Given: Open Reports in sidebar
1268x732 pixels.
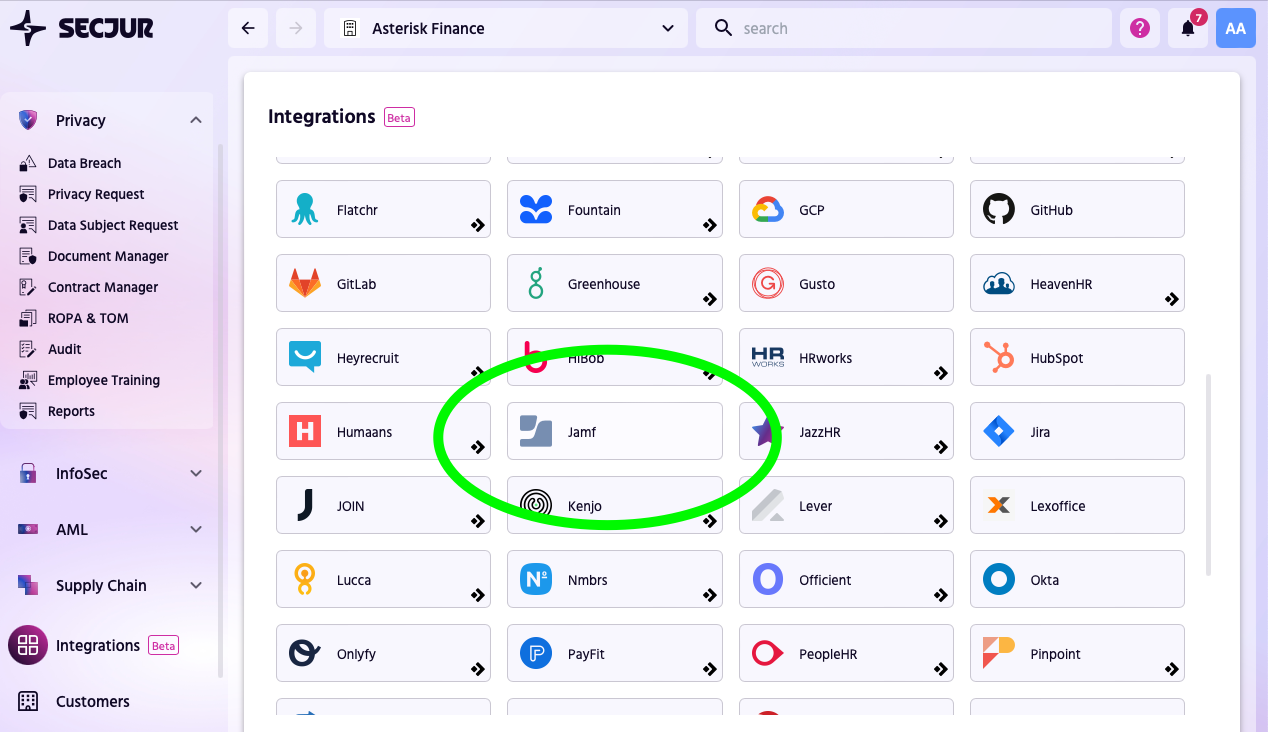Looking at the screenshot, I should [71, 411].
